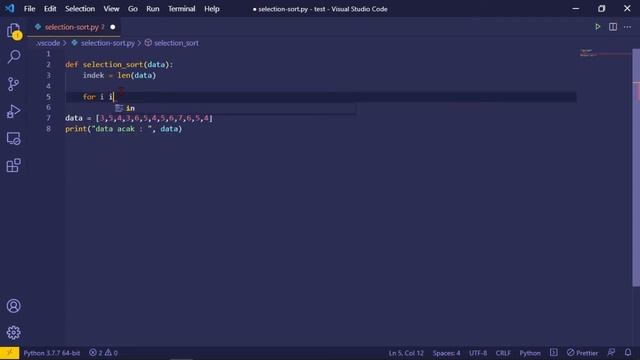Click the data list assignment line
640x360 pixels.
[x=139, y=118]
